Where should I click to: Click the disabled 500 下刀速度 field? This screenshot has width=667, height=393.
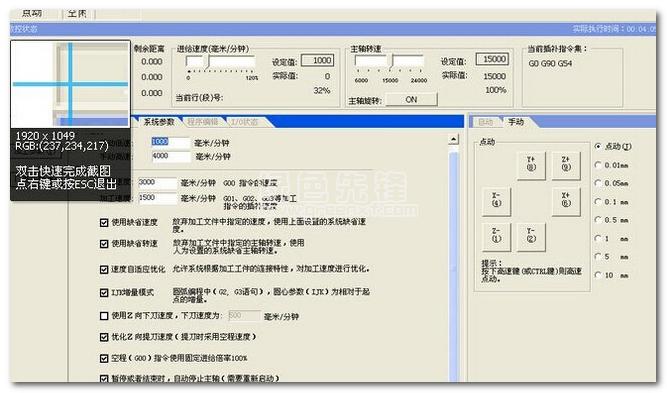click(x=244, y=316)
